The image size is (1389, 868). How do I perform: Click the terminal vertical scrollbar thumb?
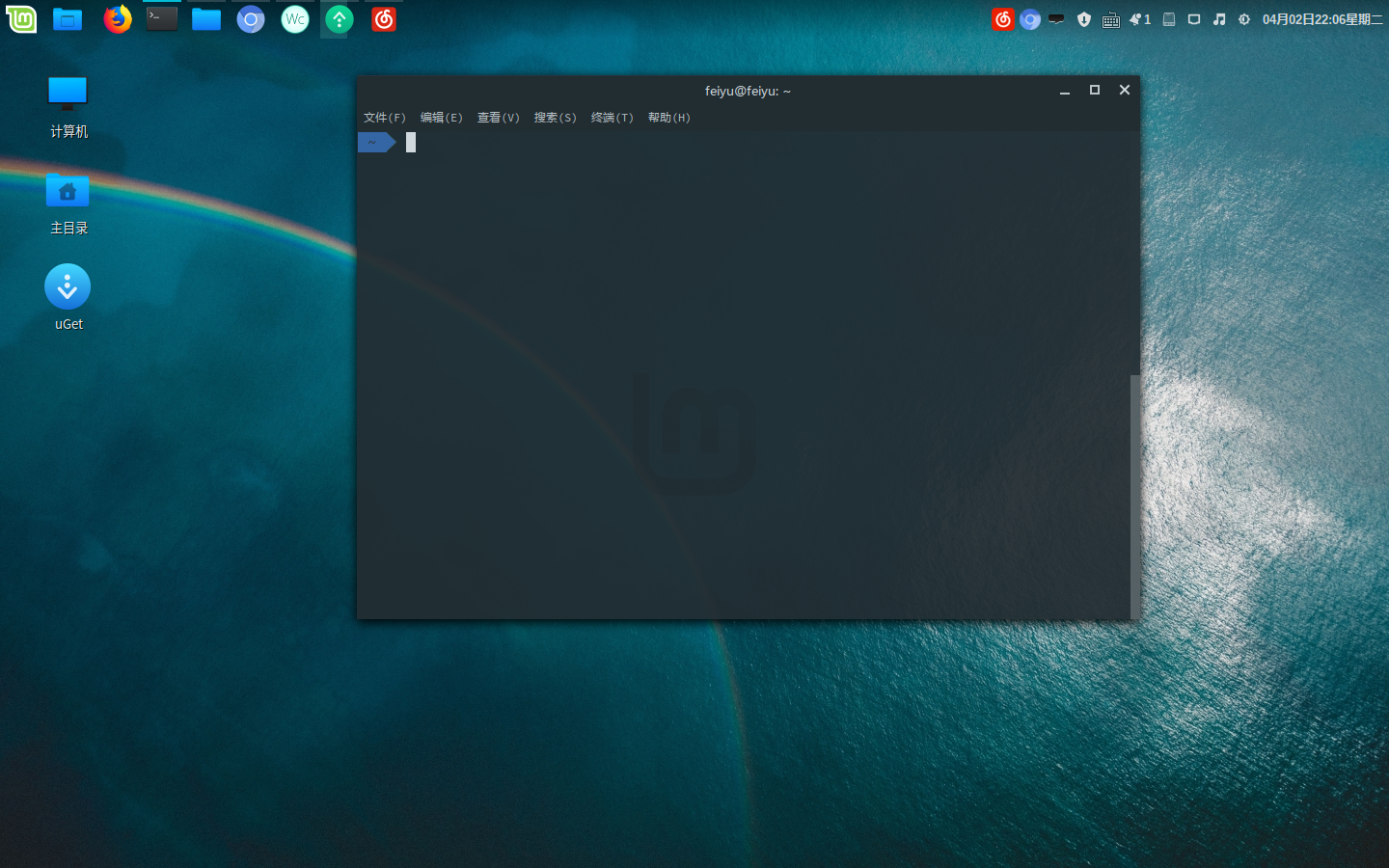pyautogui.click(x=1135, y=497)
